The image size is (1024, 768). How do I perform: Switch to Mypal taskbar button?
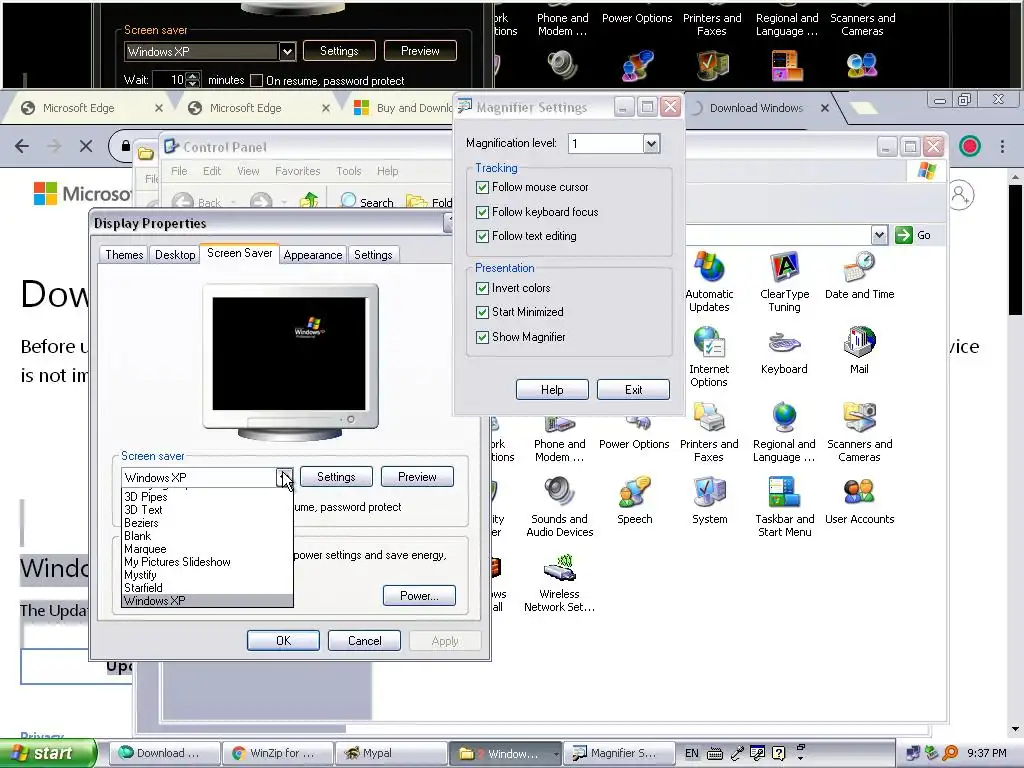pos(391,753)
